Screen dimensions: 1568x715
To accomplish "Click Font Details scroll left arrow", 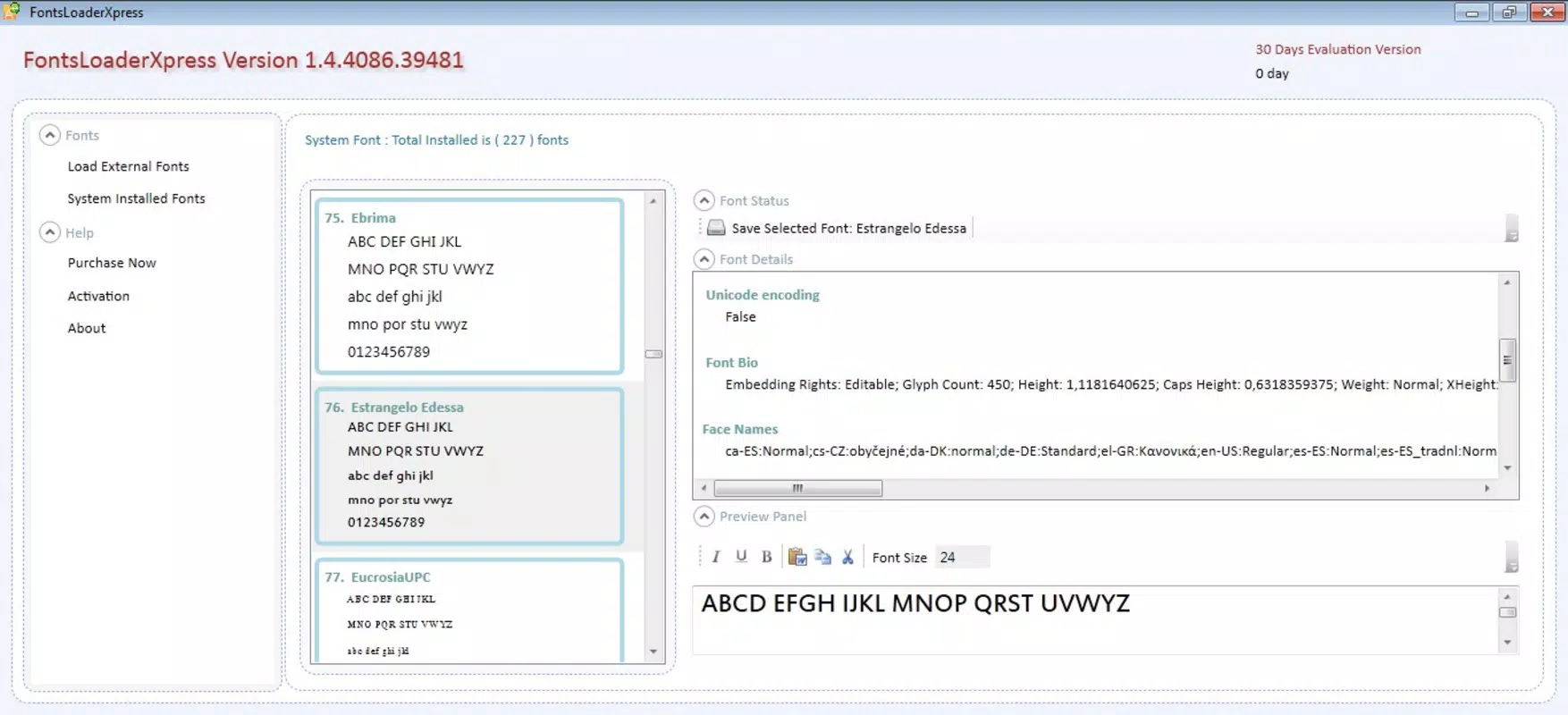I will [x=704, y=488].
